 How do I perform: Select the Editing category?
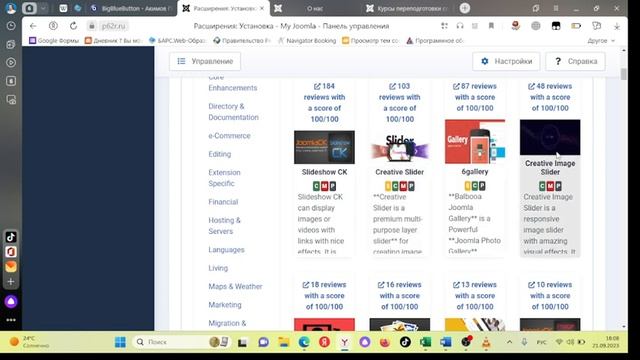[x=220, y=154]
